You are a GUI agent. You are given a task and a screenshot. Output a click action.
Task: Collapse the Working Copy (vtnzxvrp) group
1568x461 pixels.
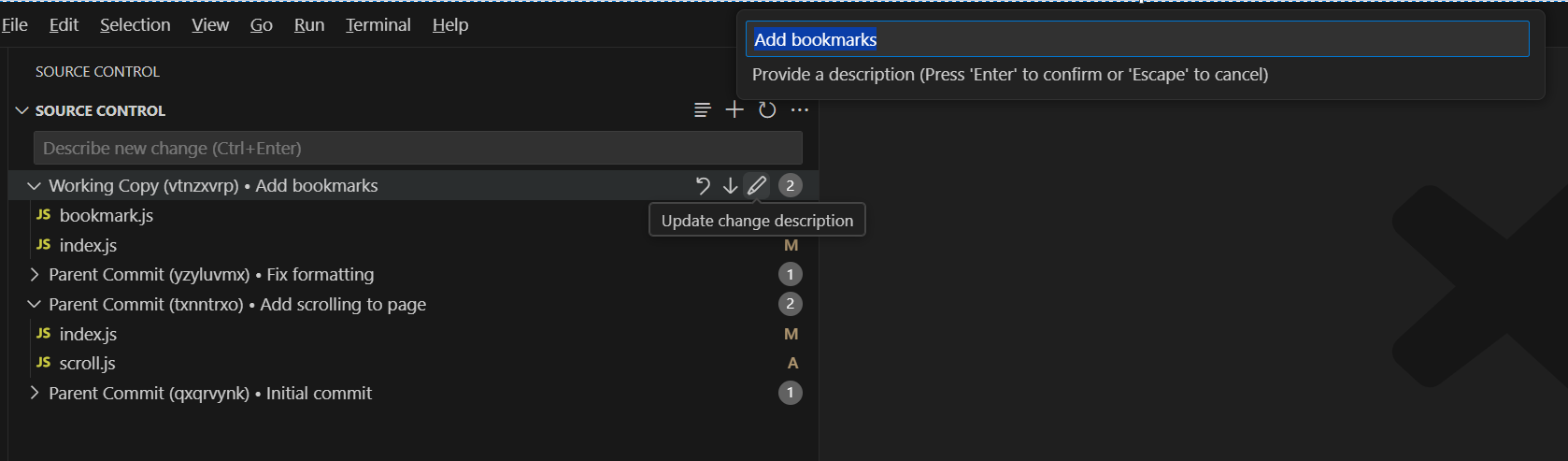tap(35, 185)
